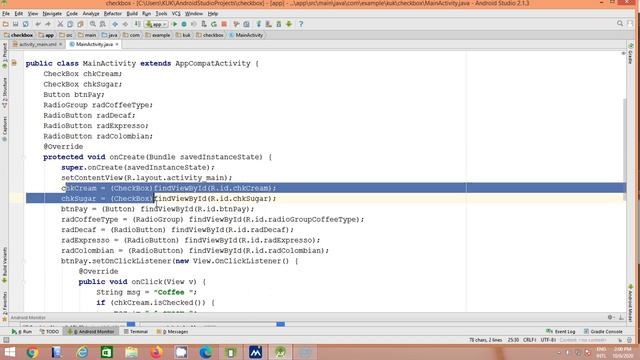Open the TODO tool window button
640x360 pixels.
pyautogui.click(x=49, y=331)
